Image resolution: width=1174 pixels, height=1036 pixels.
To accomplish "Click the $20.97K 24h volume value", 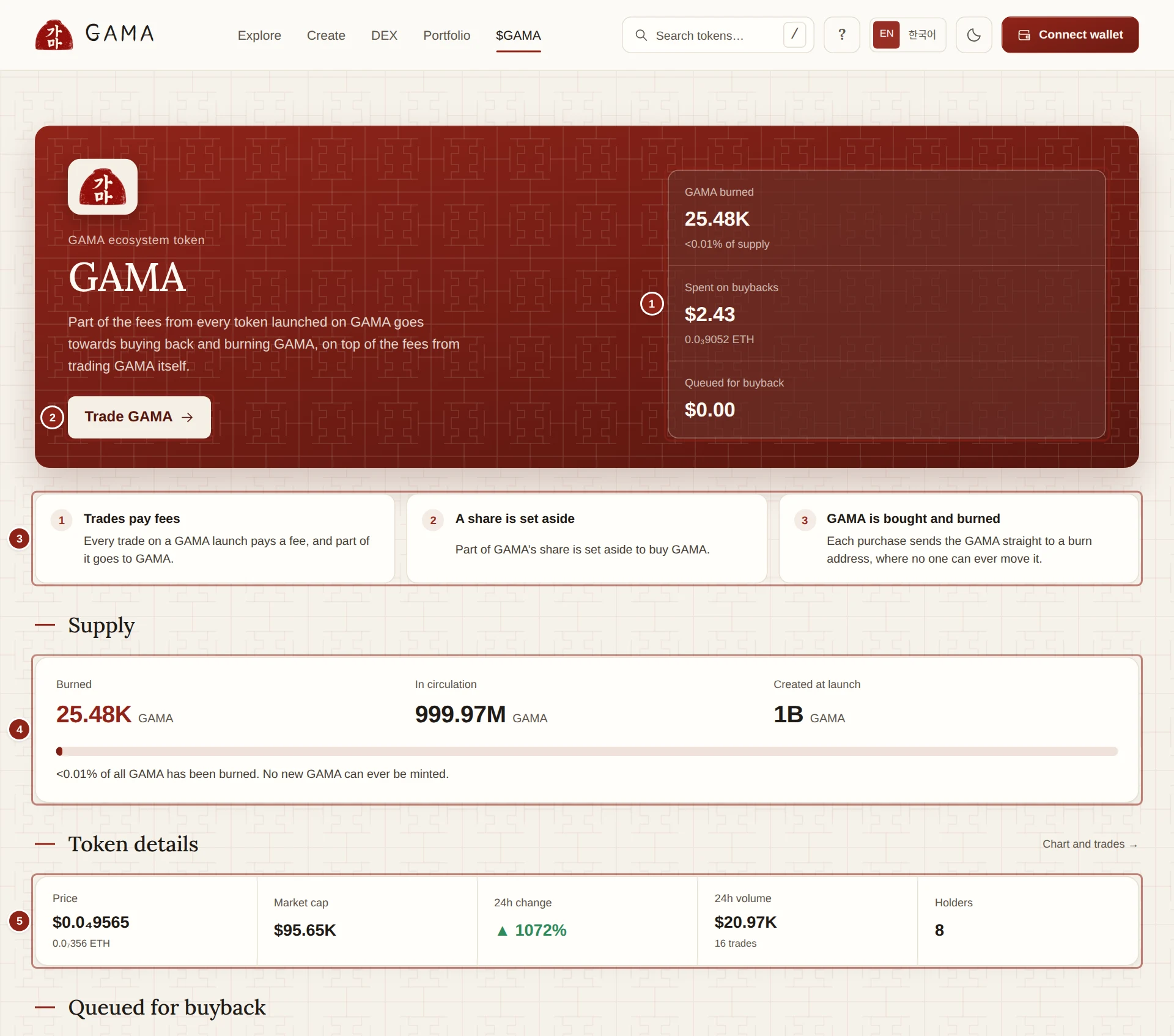I will pyautogui.click(x=745, y=922).
